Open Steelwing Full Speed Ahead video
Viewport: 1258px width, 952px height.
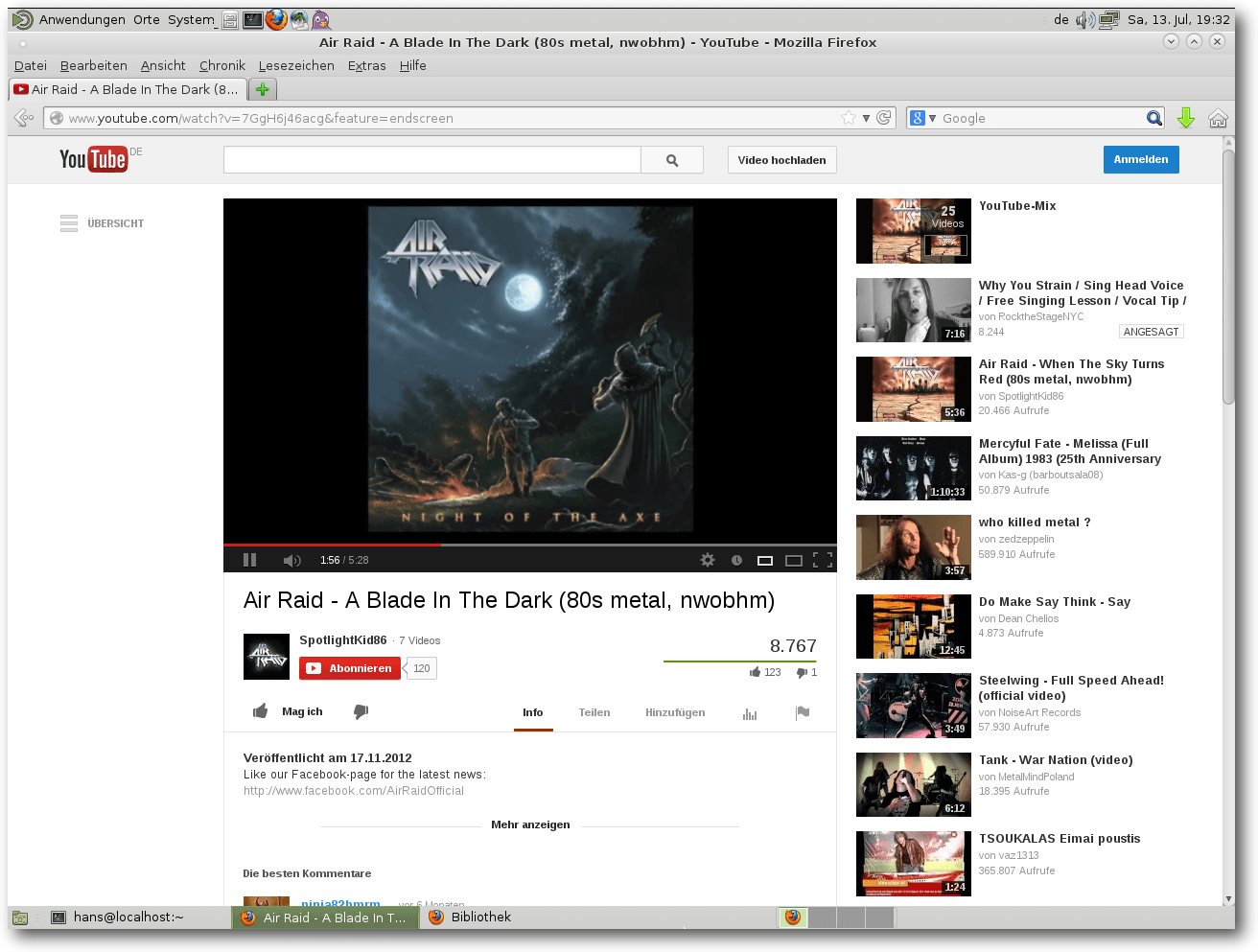click(1071, 687)
